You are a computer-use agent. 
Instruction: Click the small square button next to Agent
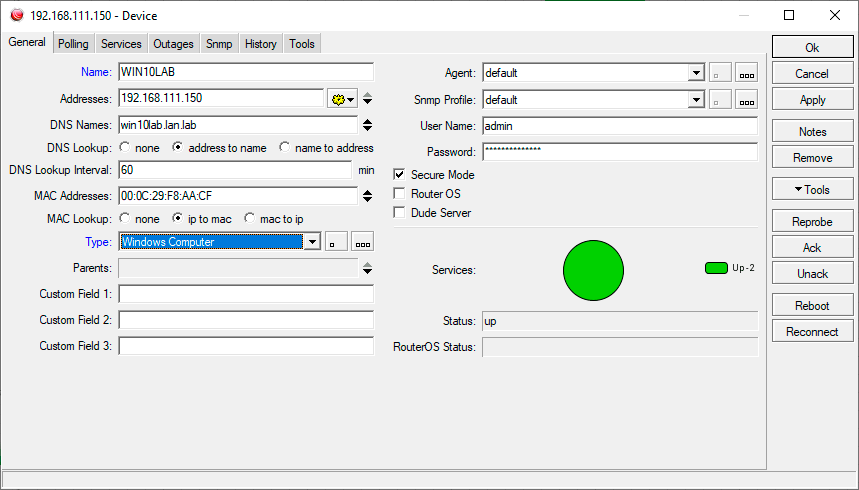(720, 73)
